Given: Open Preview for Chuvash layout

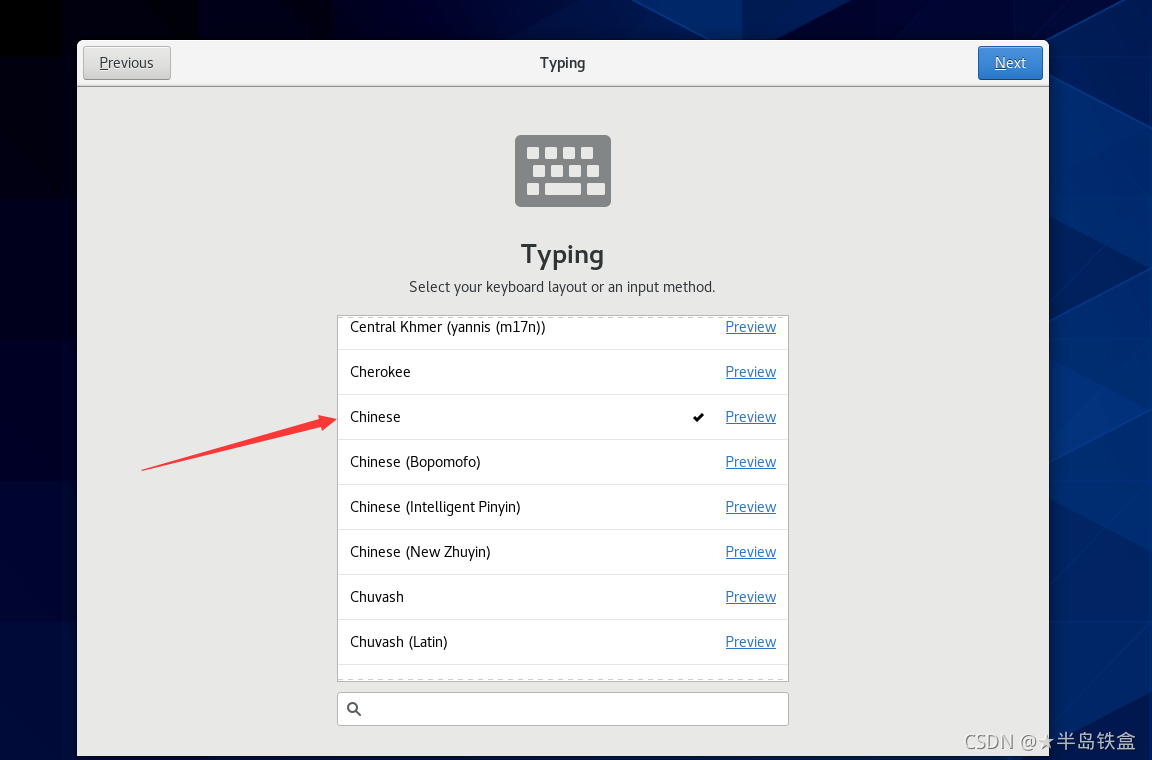Looking at the screenshot, I should (x=750, y=597).
